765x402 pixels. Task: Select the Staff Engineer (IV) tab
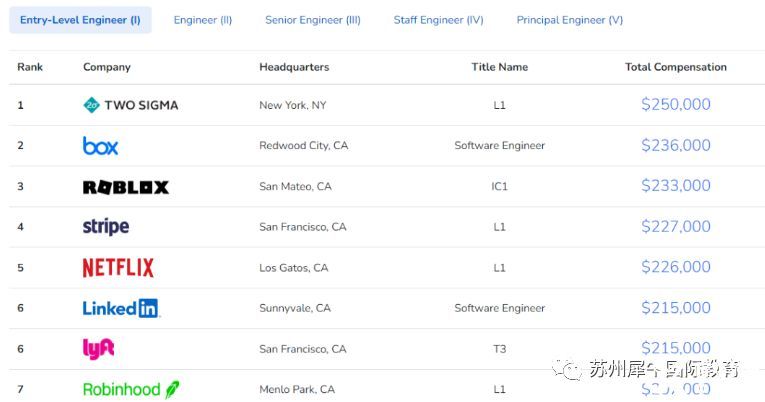tap(439, 20)
